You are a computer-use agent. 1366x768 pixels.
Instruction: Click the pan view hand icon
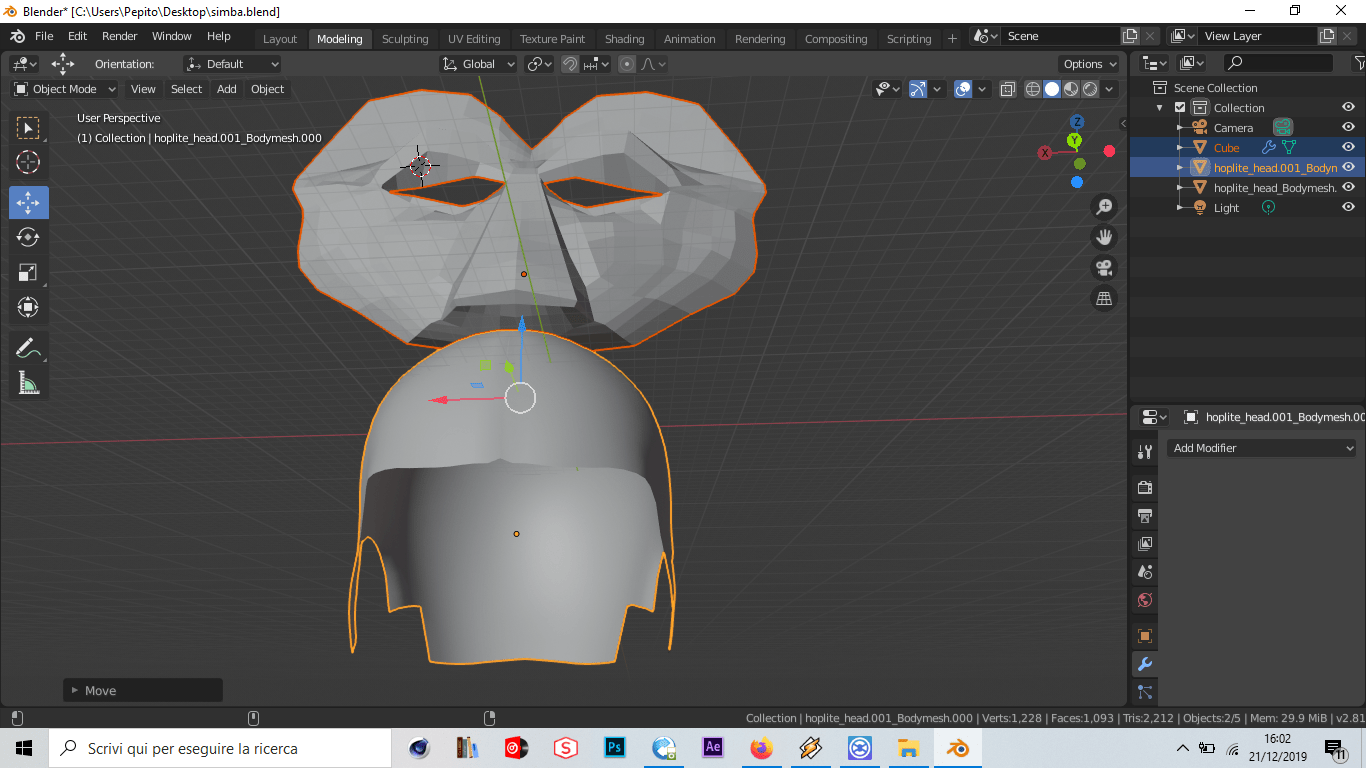[x=1104, y=237]
